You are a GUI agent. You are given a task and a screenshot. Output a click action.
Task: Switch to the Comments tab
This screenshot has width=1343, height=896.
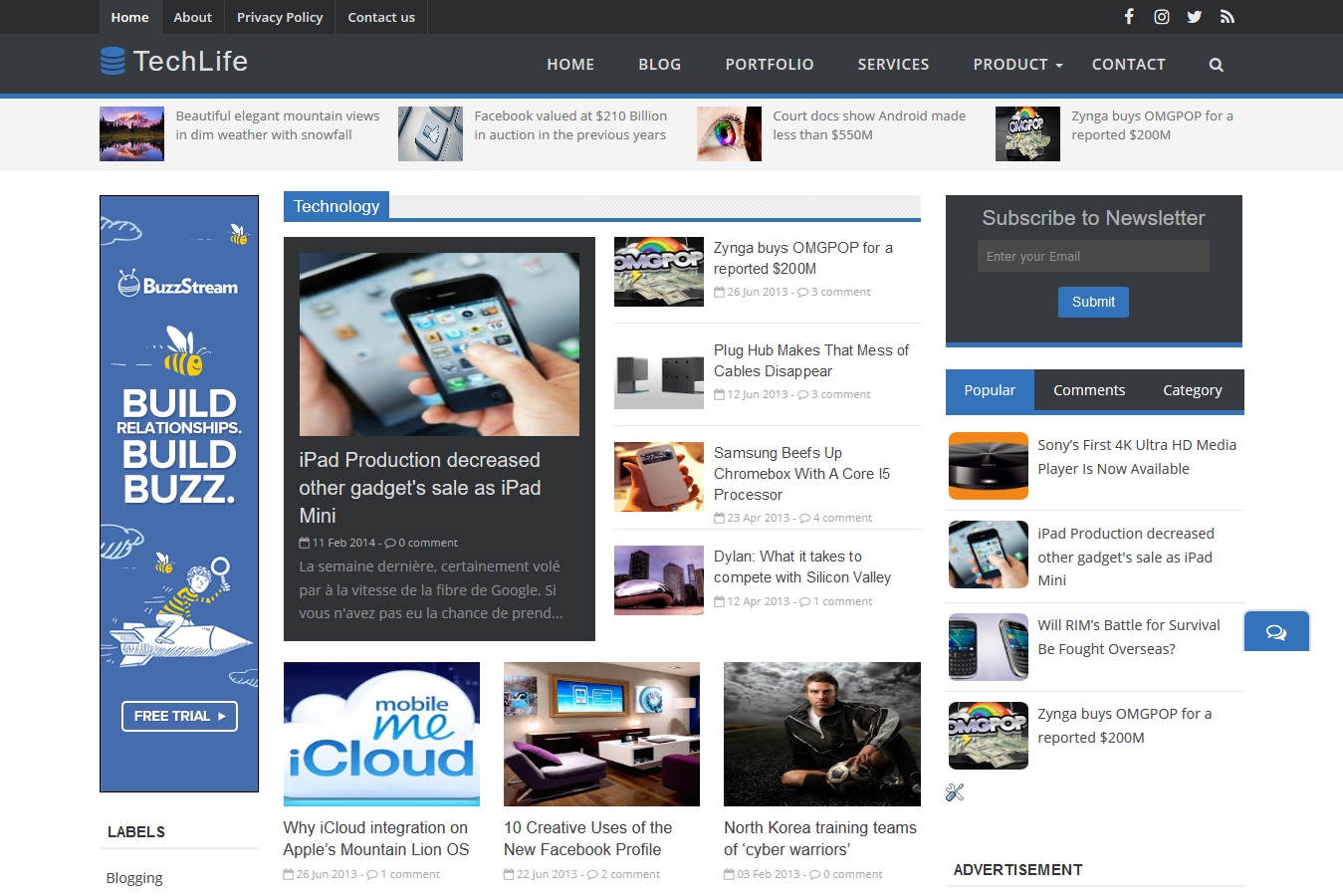tap(1089, 390)
